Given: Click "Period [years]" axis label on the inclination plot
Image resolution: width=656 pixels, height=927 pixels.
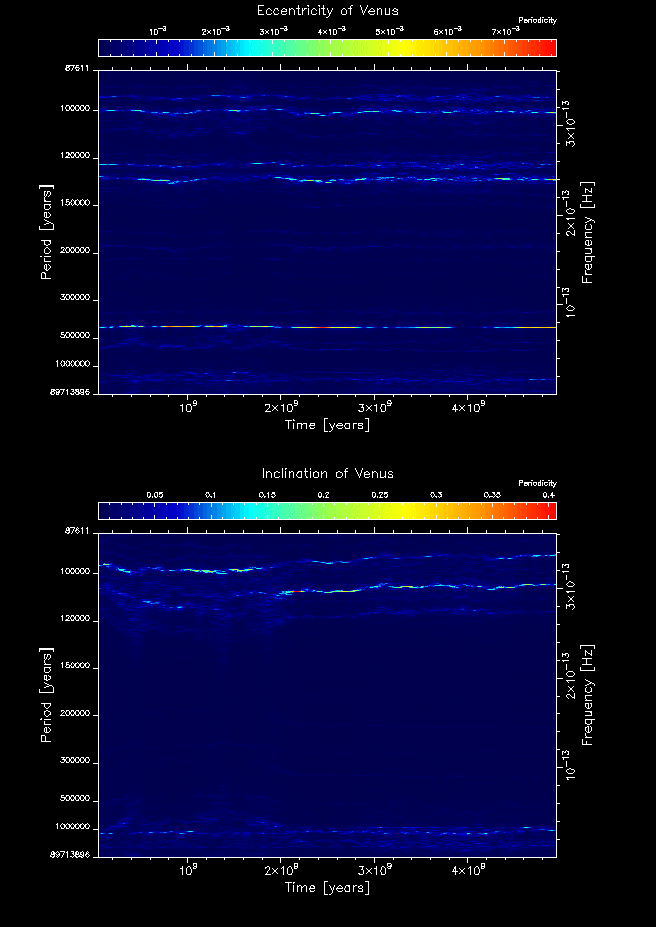Looking at the screenshot, I should pyautogui.click(x=46, y=693).
